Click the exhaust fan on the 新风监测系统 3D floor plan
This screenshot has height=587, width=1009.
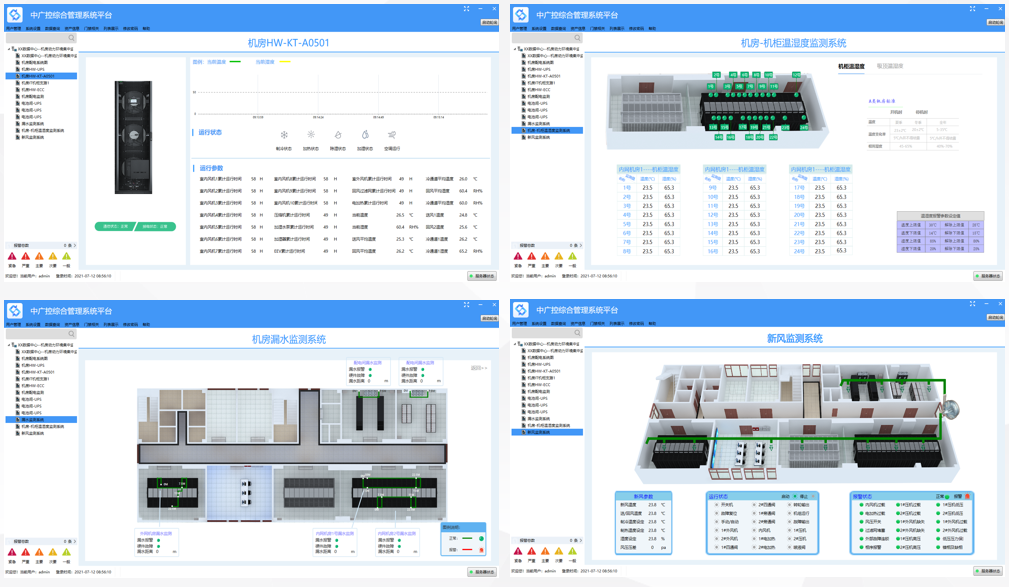[x=950, y=409]
